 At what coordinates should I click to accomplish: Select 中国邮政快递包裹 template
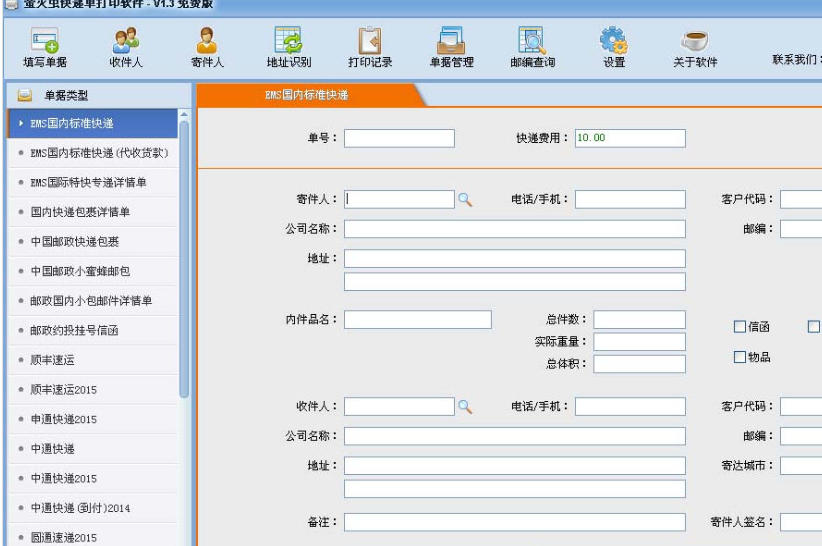(93, 242)
